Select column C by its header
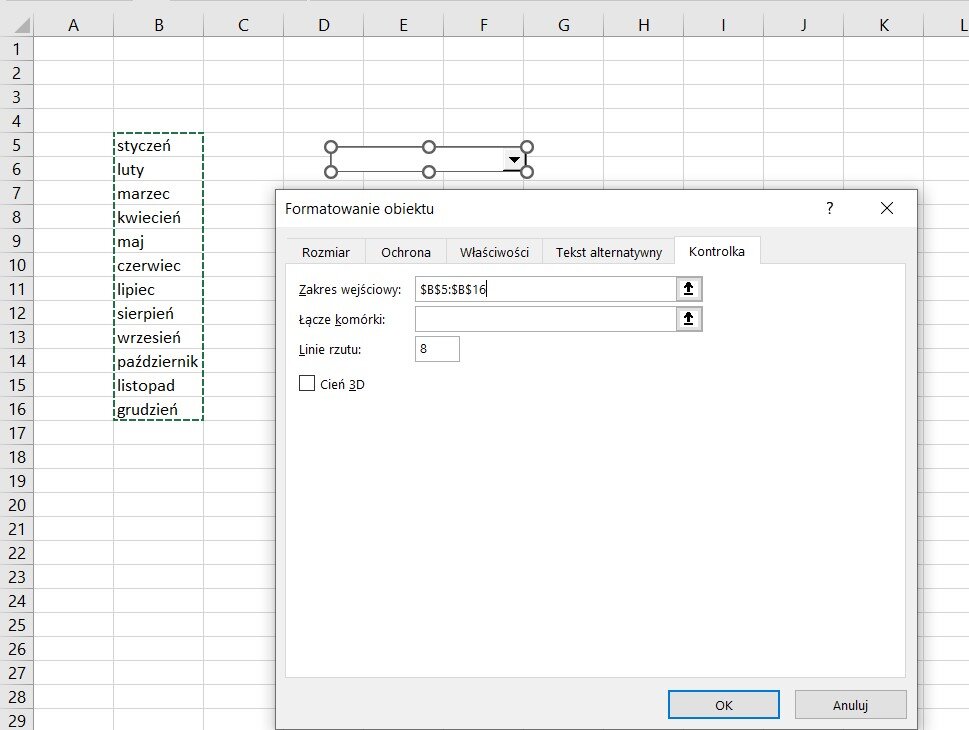 click(243, 25)
